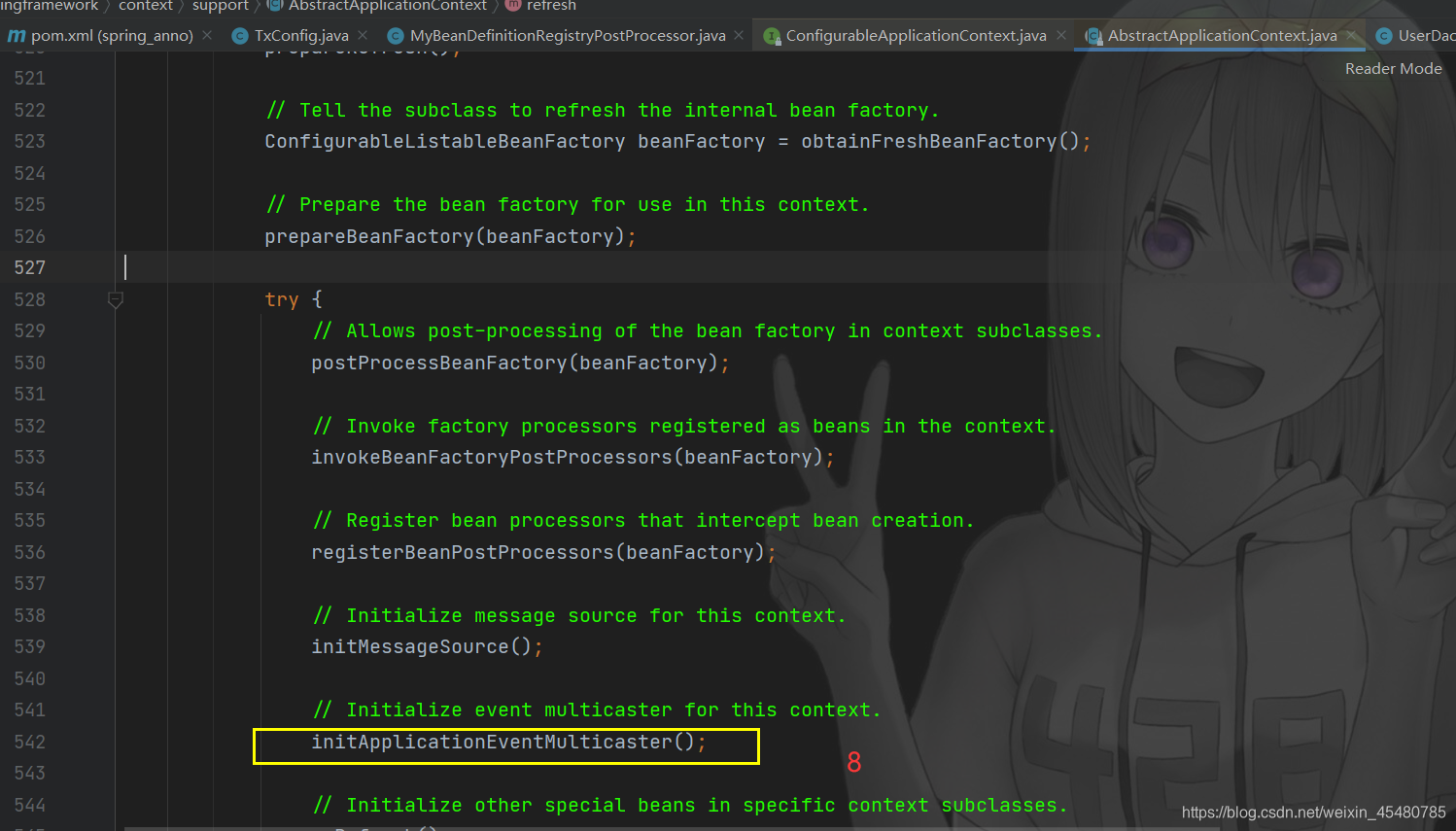Close the AbstractApplicationContext.java tab
This screenshot has width=1456, height=831.
(x=1351, y=35)
